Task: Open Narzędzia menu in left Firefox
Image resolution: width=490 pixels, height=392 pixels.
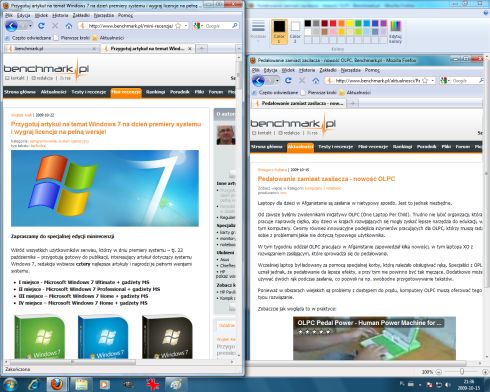Action: [x=104, y=15]
